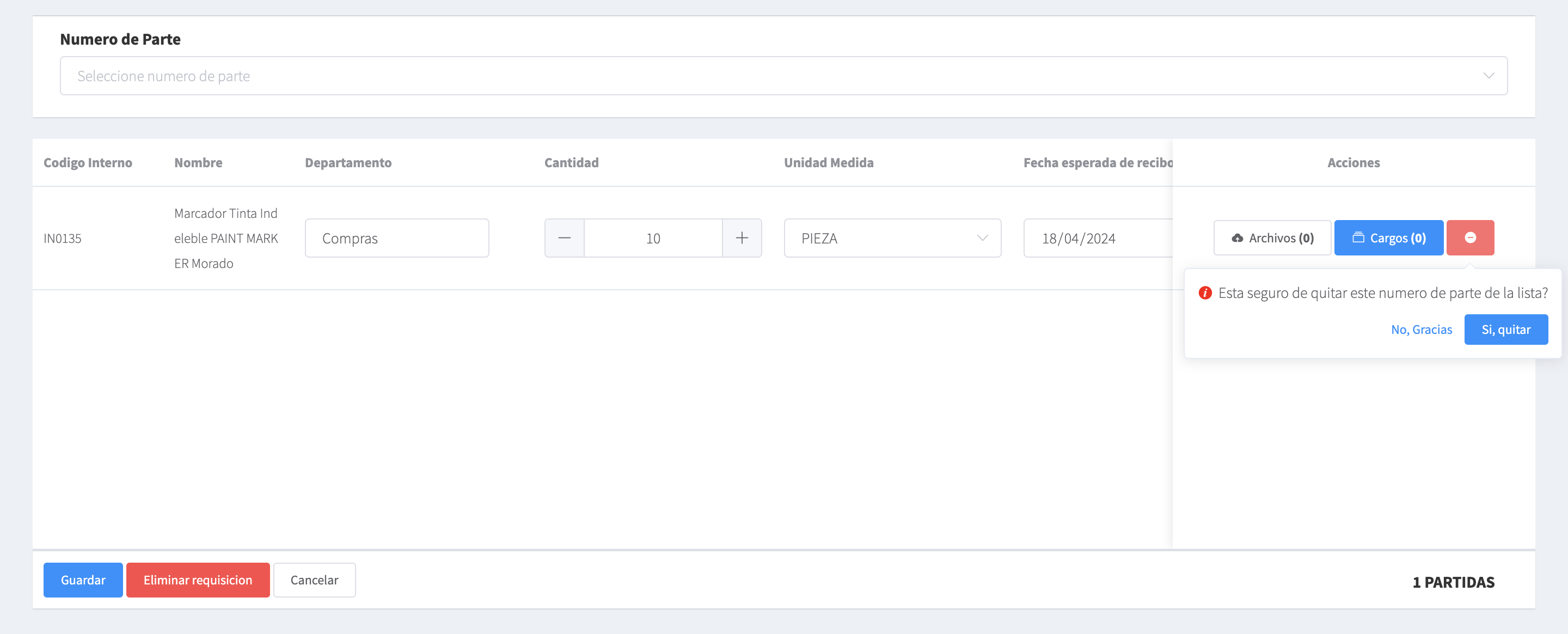This screenshot has width=1568, height=634.
Task: Click the red warning icon in popconfirm
Action: click(1205, 293)
